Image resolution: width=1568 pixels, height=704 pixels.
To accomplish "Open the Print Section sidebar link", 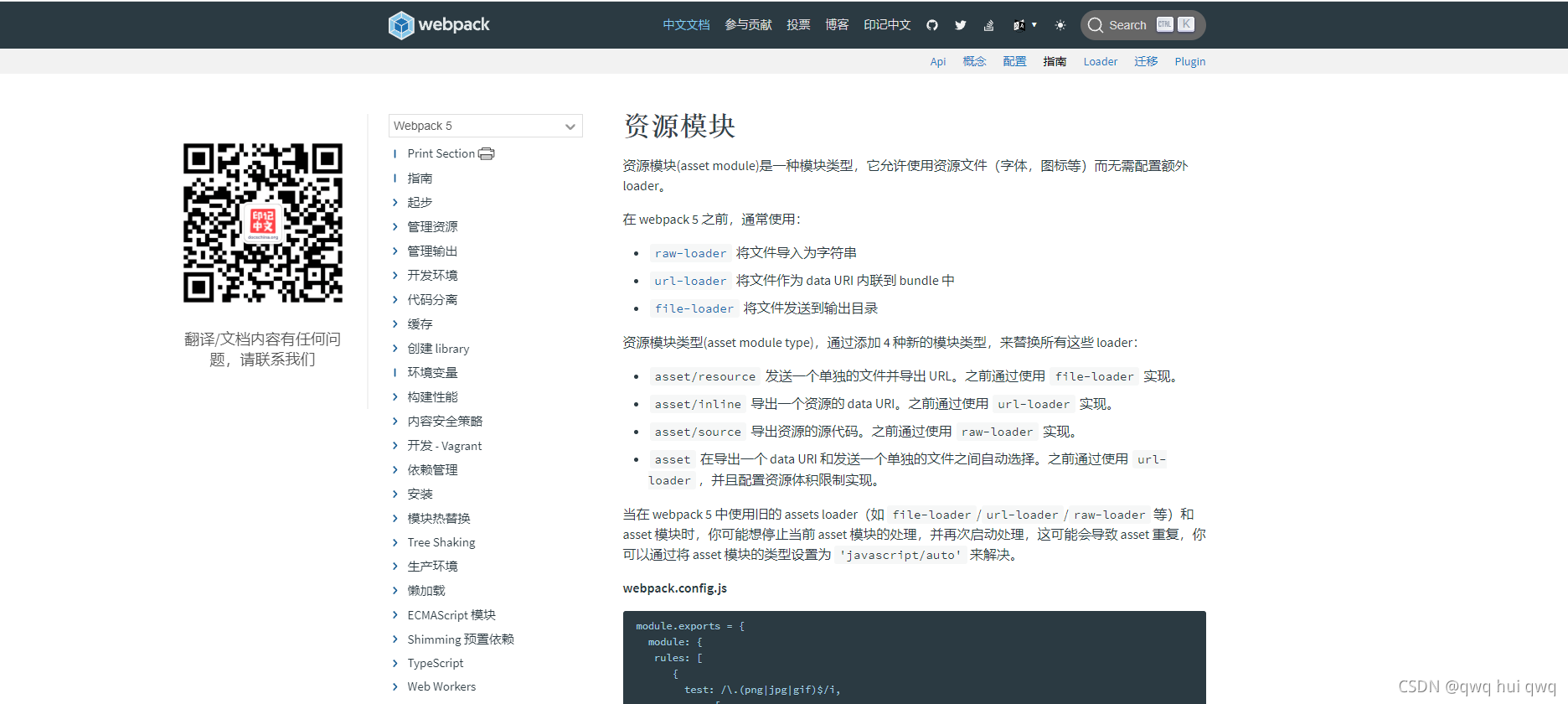I will [441, 153].
